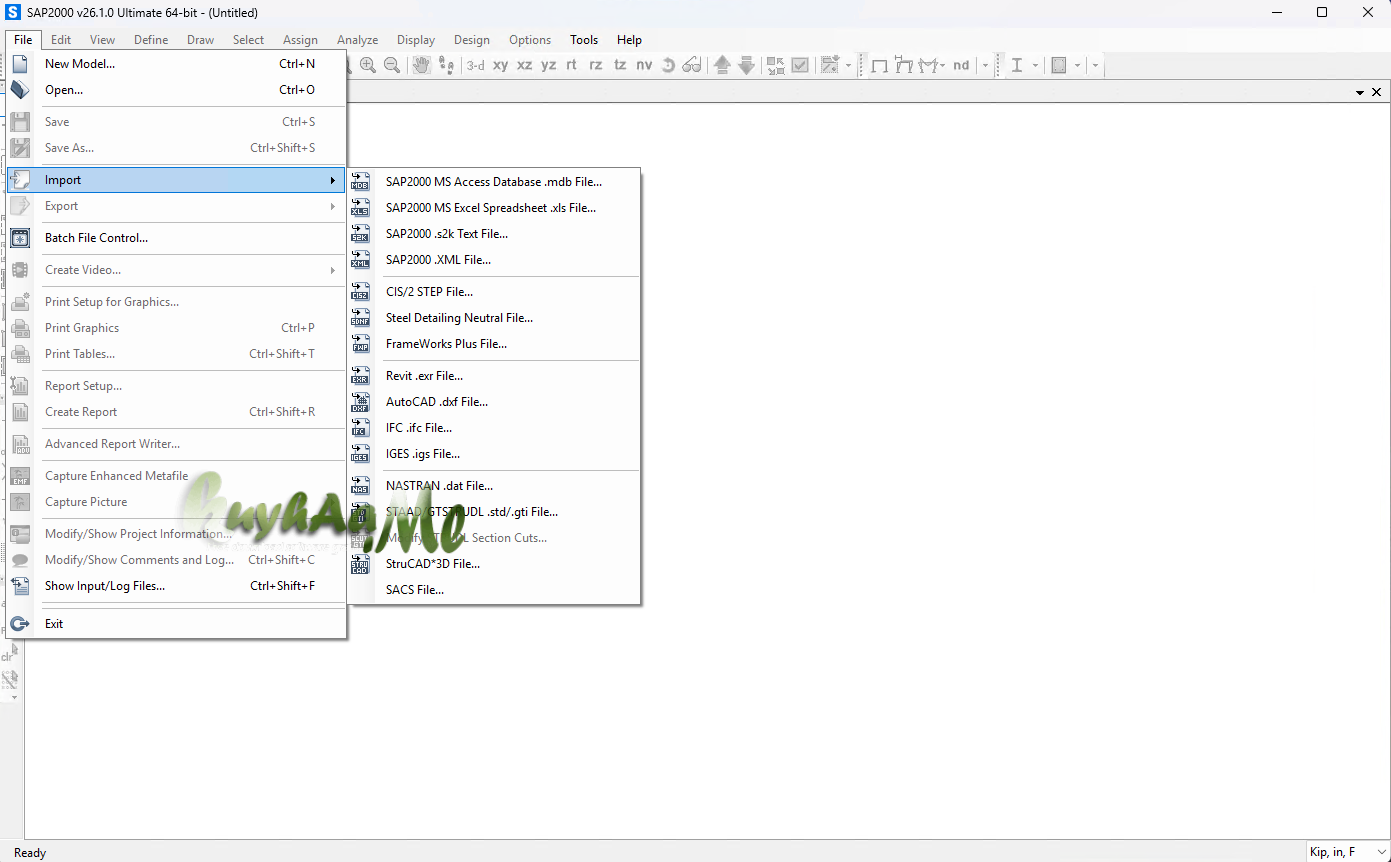Click the StruCAD import icon

click(361, 564)
